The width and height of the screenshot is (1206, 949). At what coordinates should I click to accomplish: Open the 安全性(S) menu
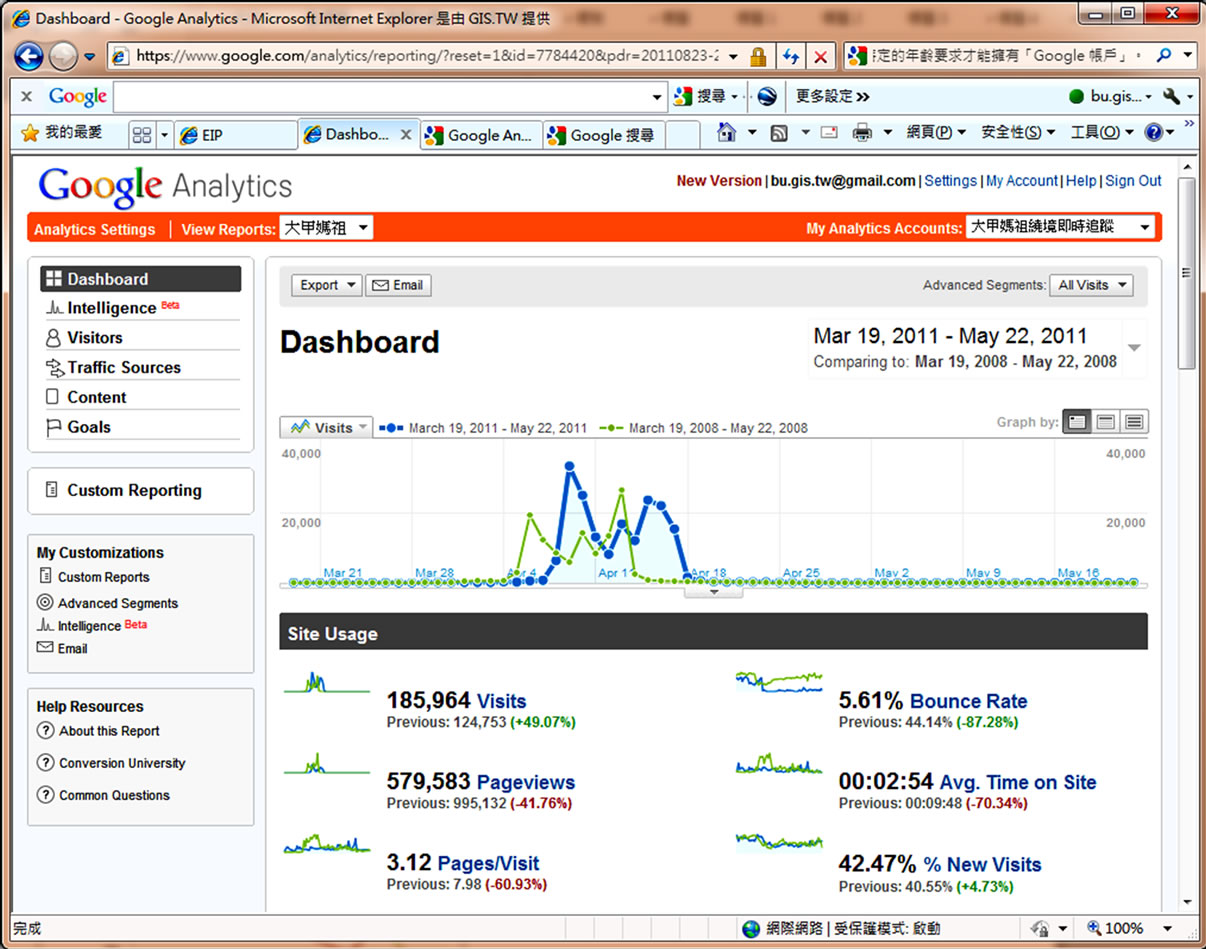(1018, 132)
